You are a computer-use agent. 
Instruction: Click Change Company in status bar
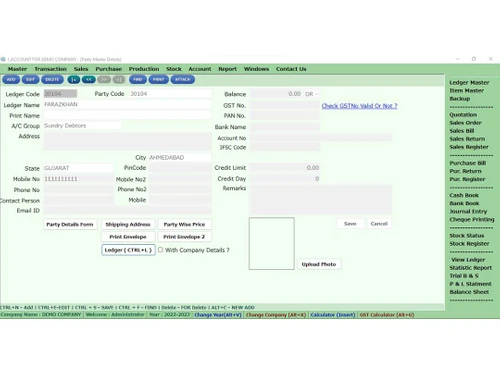pos(276,315)
